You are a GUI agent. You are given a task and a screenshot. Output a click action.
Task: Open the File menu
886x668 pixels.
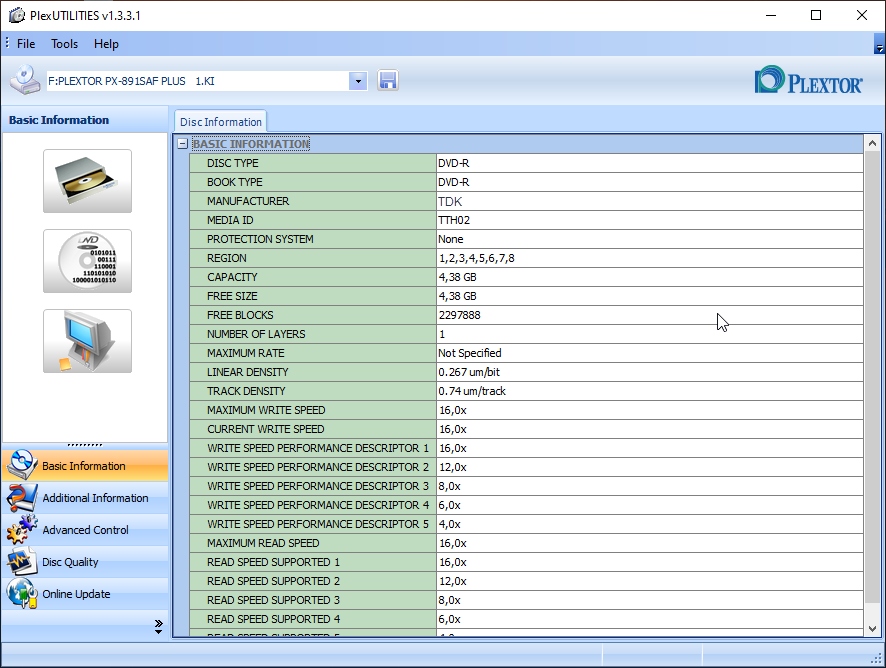(x=26, y=44)
